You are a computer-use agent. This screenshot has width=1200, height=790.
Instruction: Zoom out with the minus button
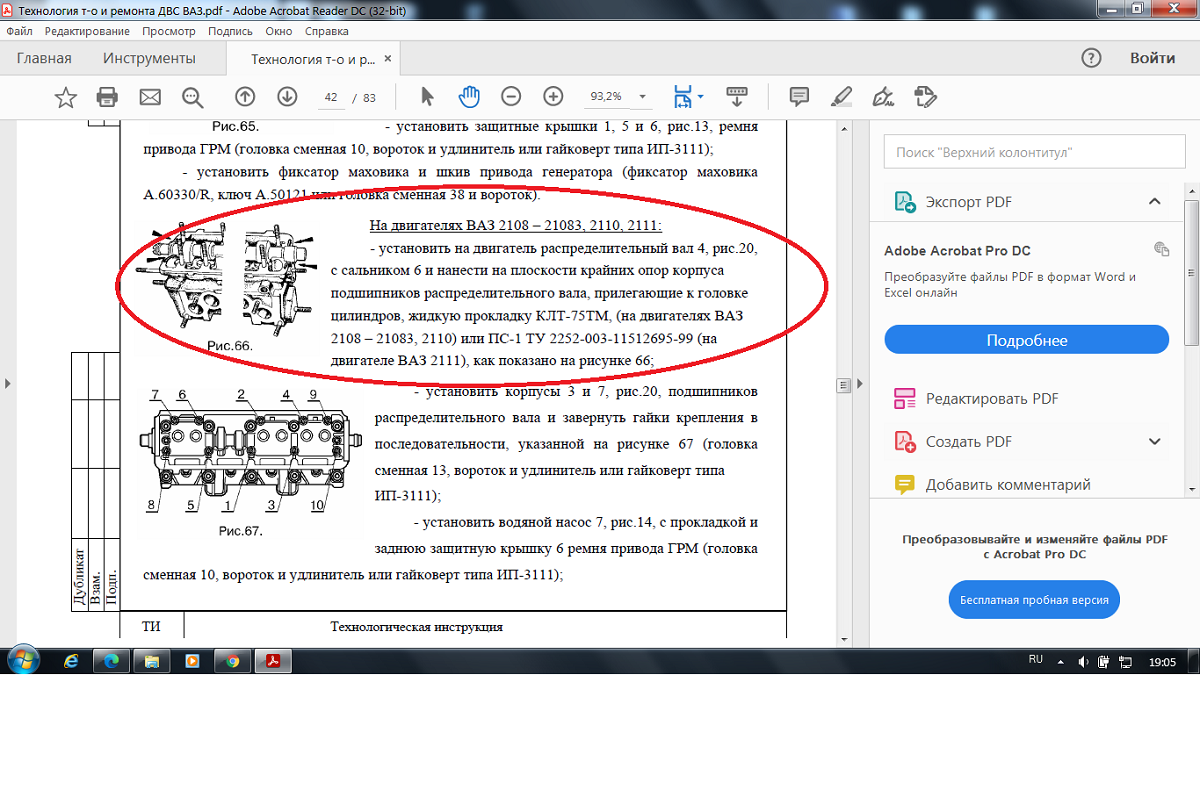tap(511, 97)
